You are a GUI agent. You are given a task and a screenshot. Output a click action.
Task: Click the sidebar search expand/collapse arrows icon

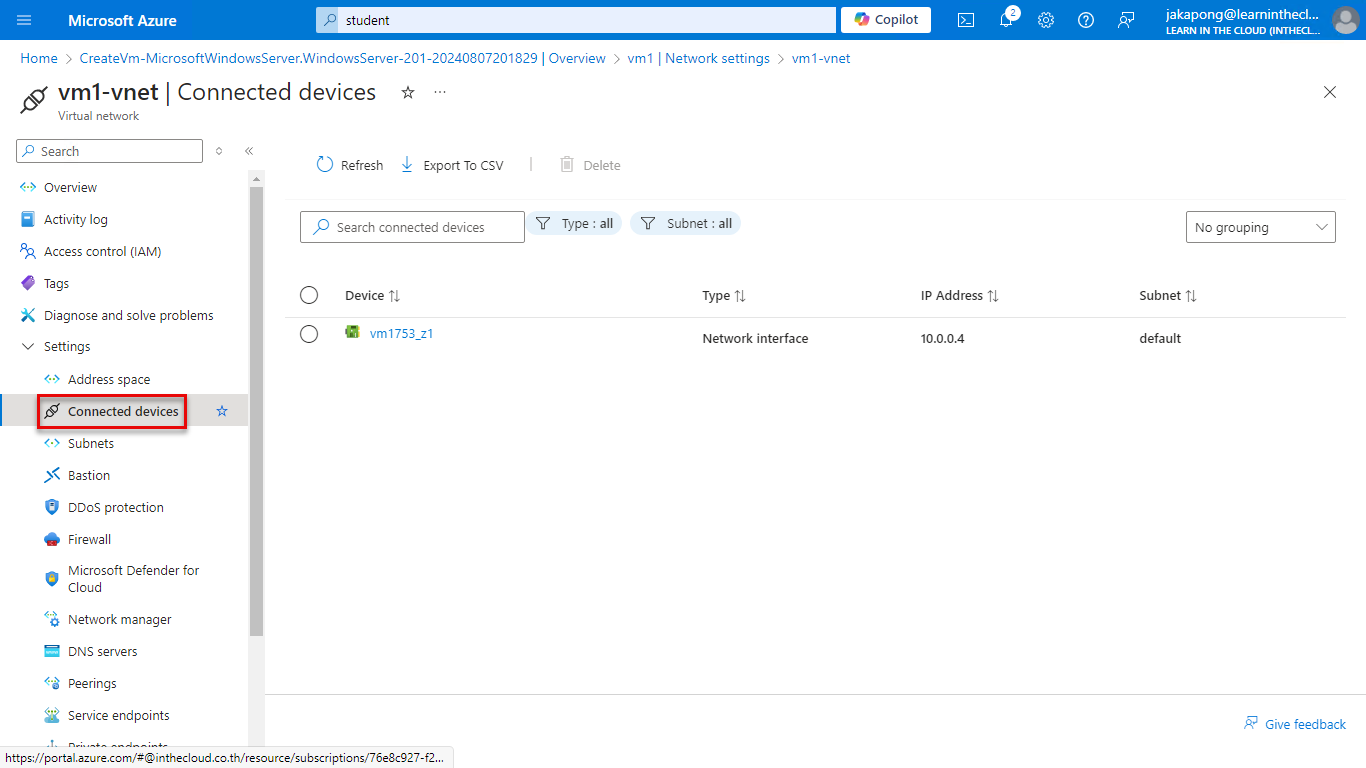[219, 151]
